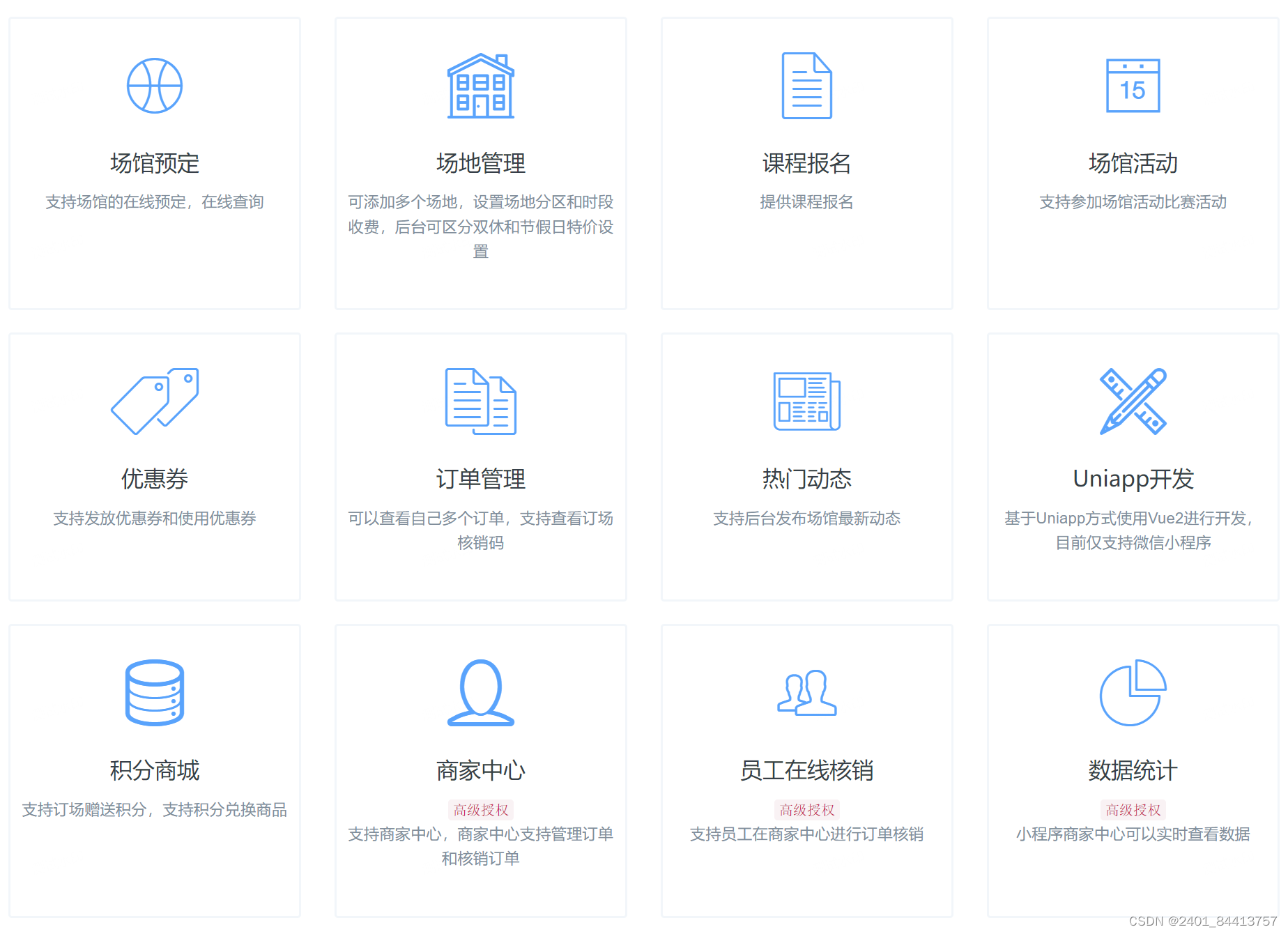Open the 商家中心 heading
The image size is (1288, 934).
[x=481, y=770]
